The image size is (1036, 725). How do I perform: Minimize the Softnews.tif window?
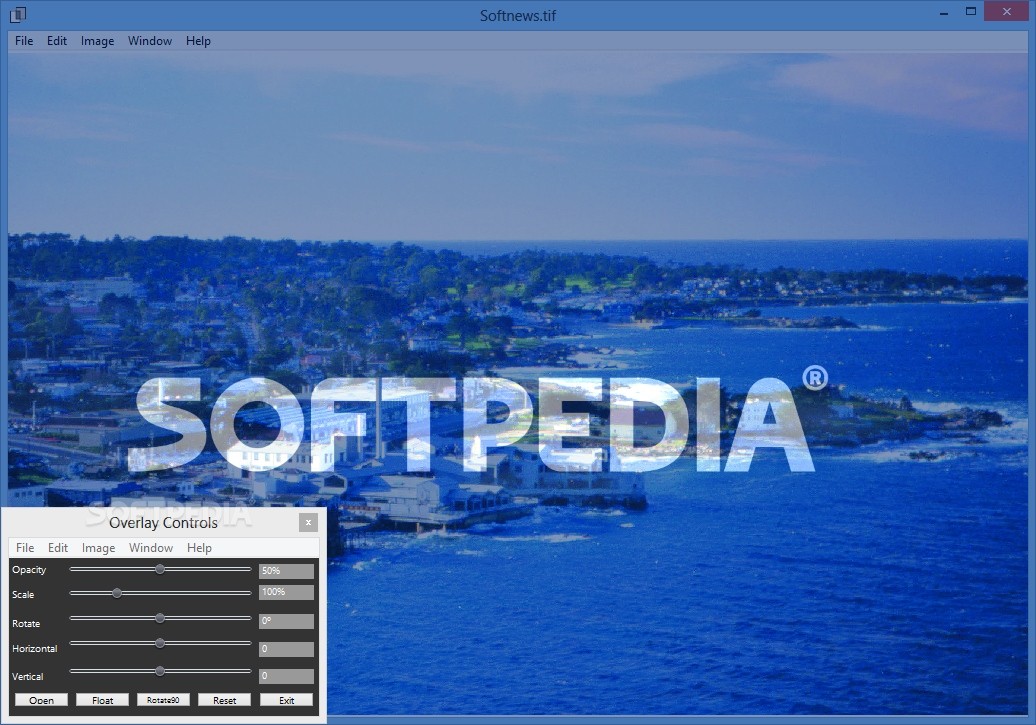click(944, 13)
